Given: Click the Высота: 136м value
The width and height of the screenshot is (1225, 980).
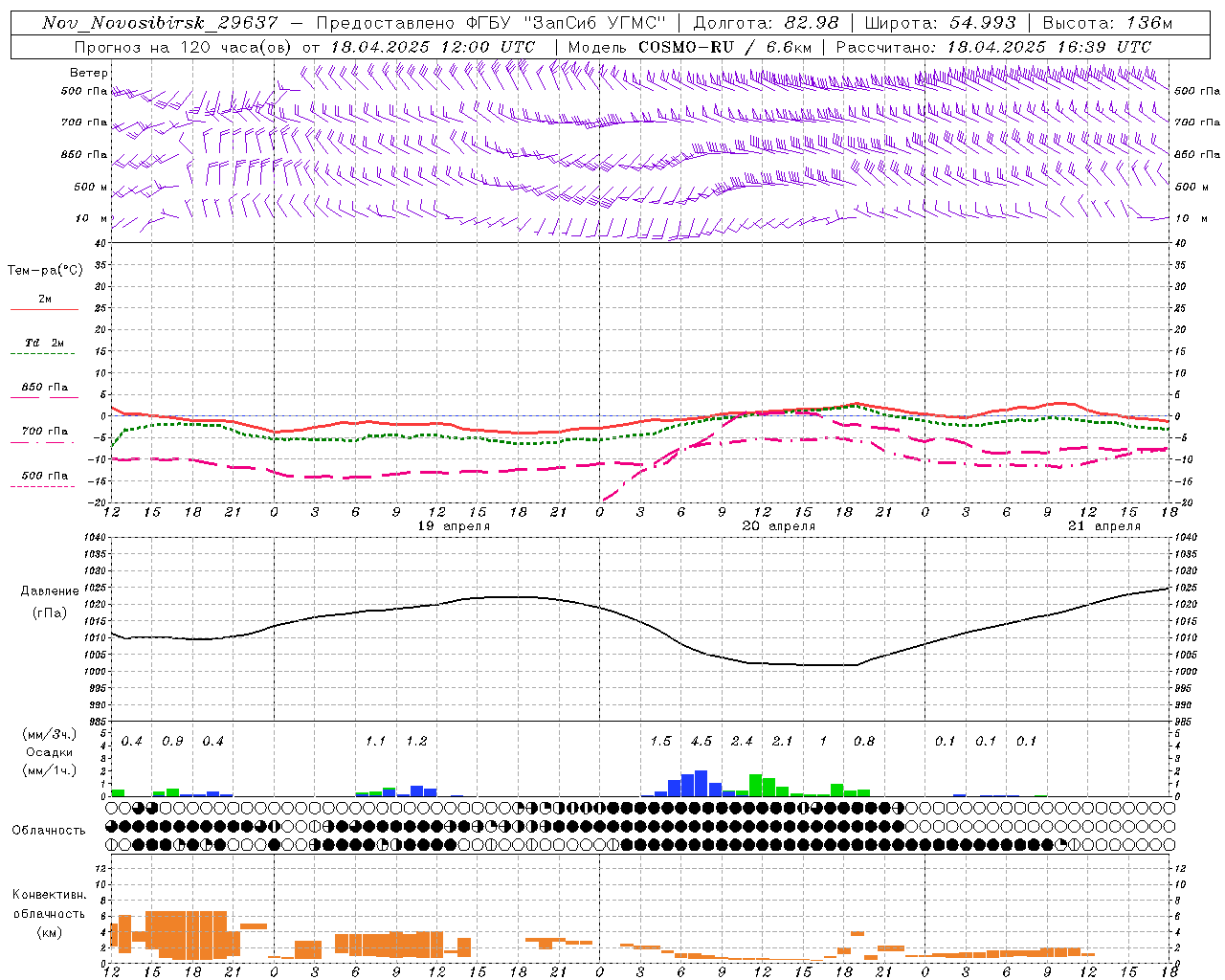Looking at the screenshot, I should (x=1107, y=23).
